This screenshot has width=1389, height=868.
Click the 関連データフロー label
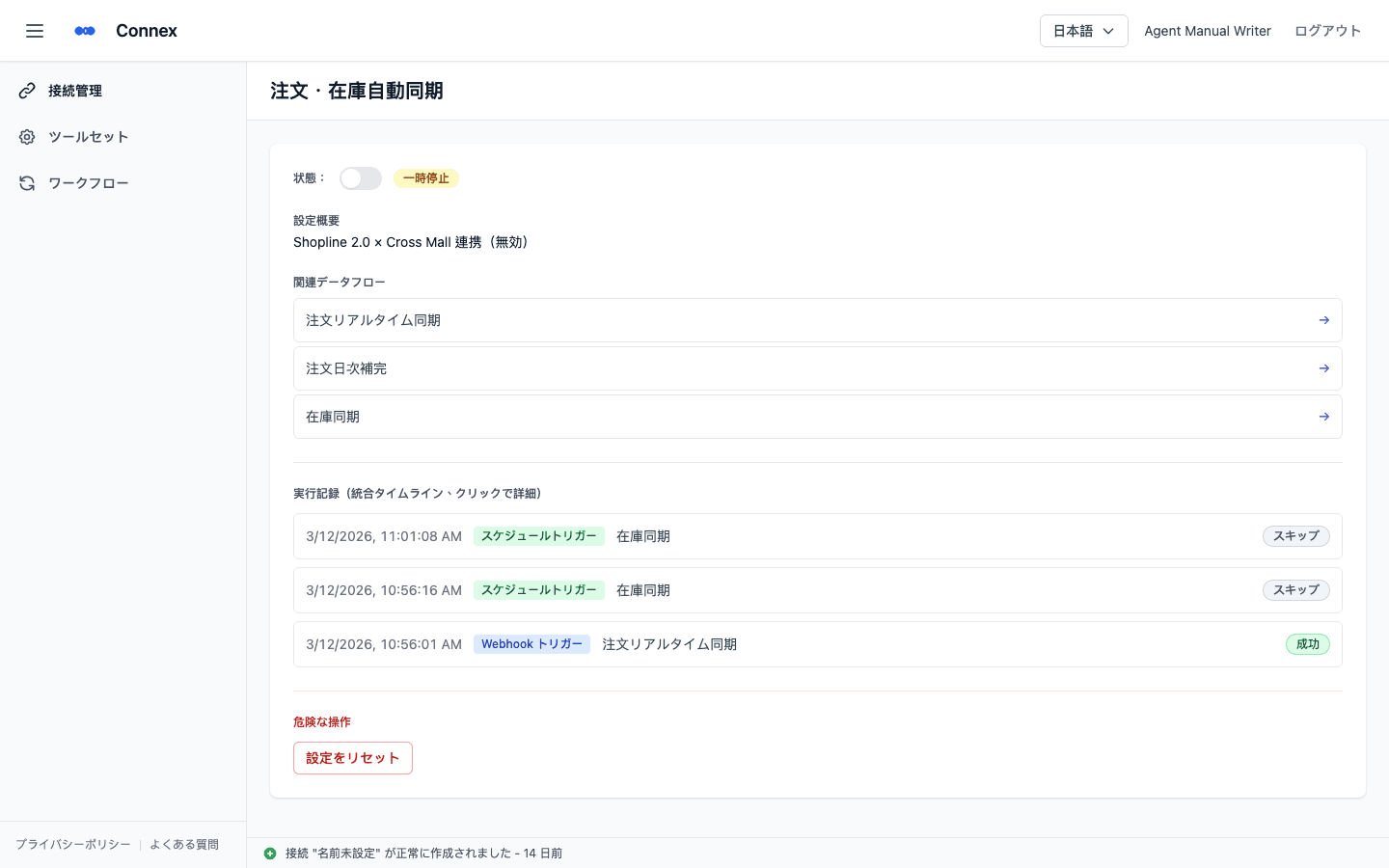pyautogui.click(x=340, y=283)
